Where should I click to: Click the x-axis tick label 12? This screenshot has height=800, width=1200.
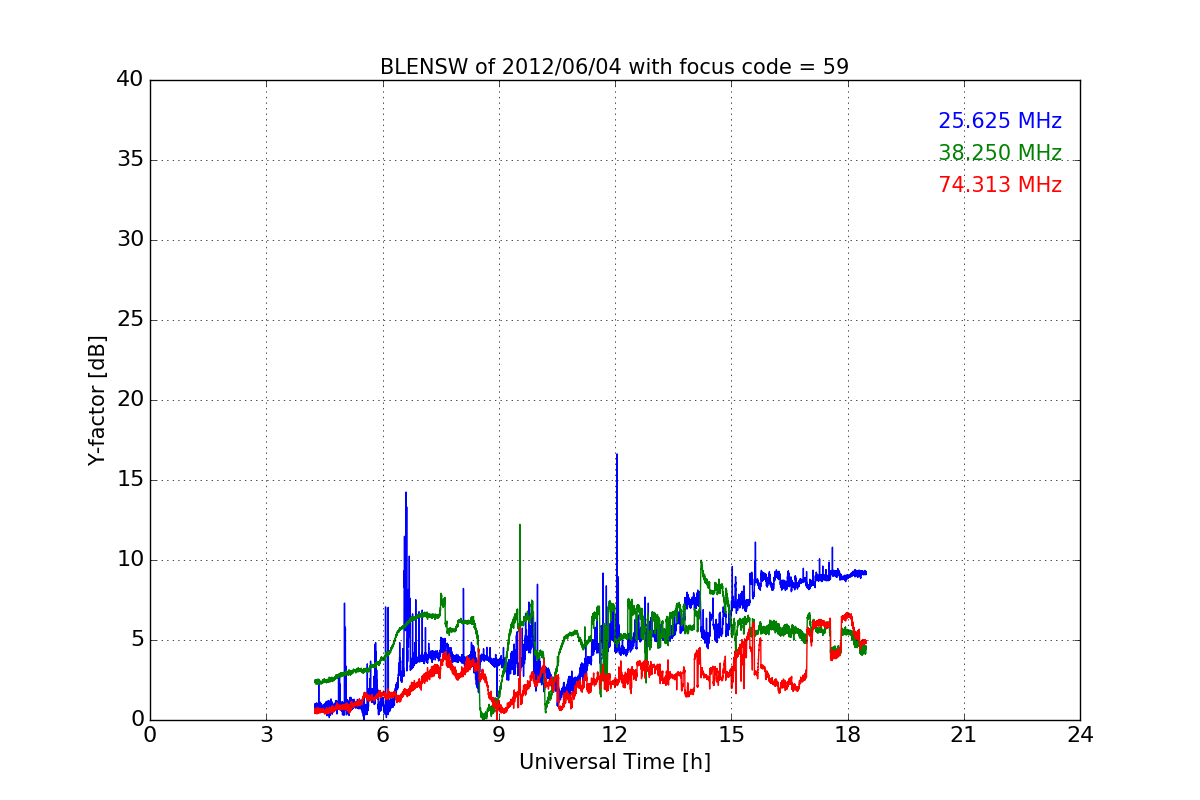(x=615, y=735)
